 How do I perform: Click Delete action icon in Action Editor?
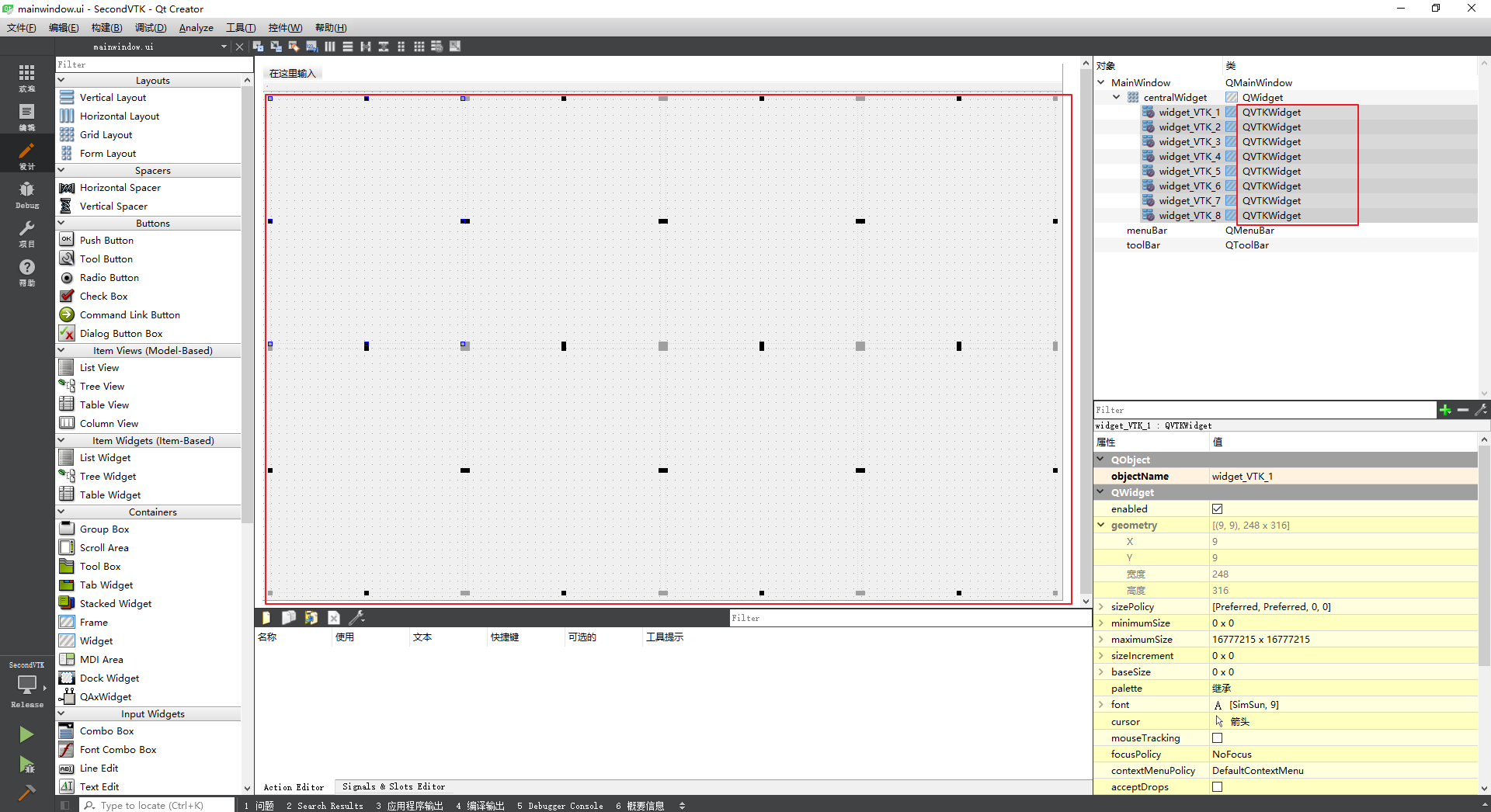pyautogui.click(x=334, y=618)
